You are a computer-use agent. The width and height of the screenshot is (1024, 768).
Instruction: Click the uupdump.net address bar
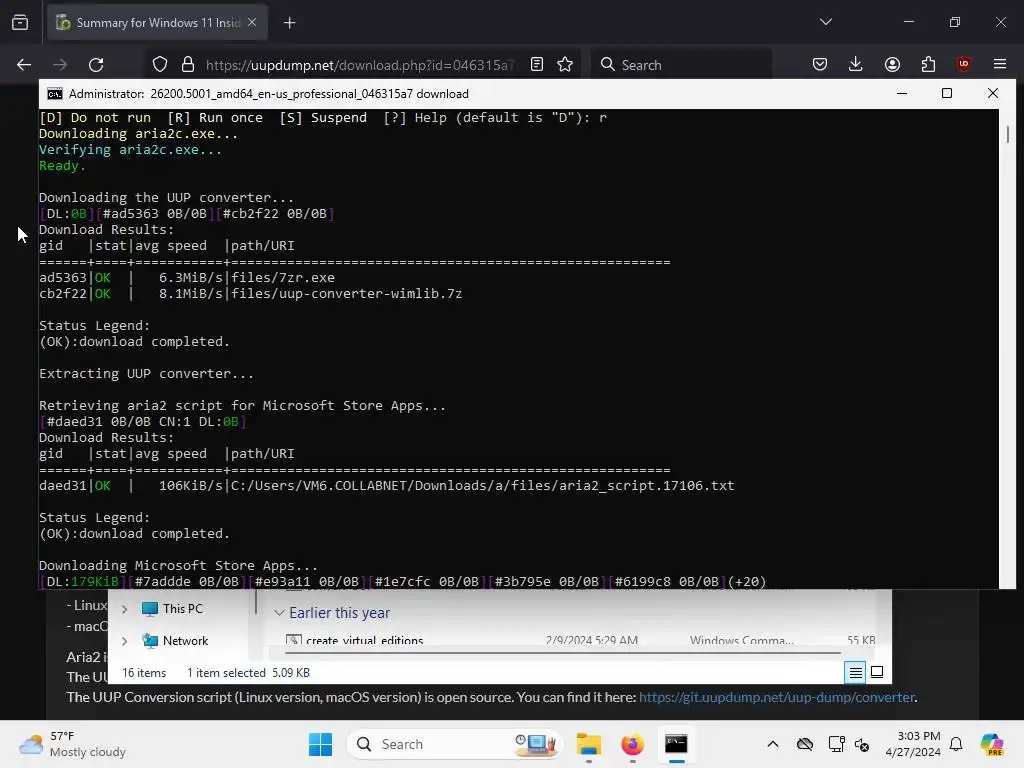360,65
